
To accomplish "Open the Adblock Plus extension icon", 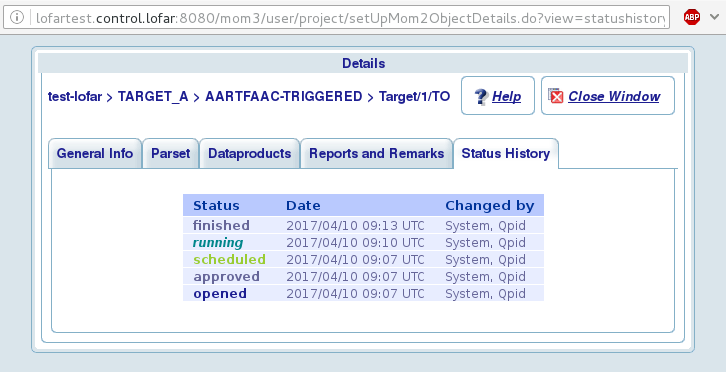I will pos(692,17).
